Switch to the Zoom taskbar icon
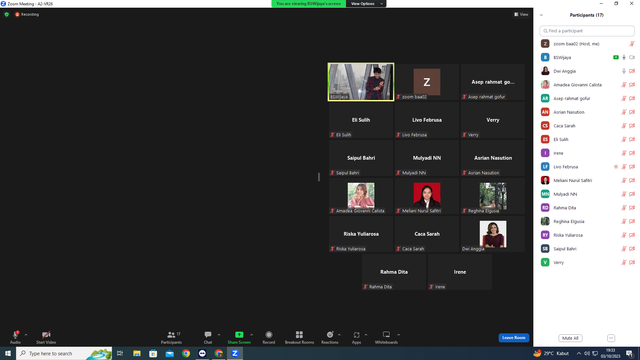 point(235,353)
